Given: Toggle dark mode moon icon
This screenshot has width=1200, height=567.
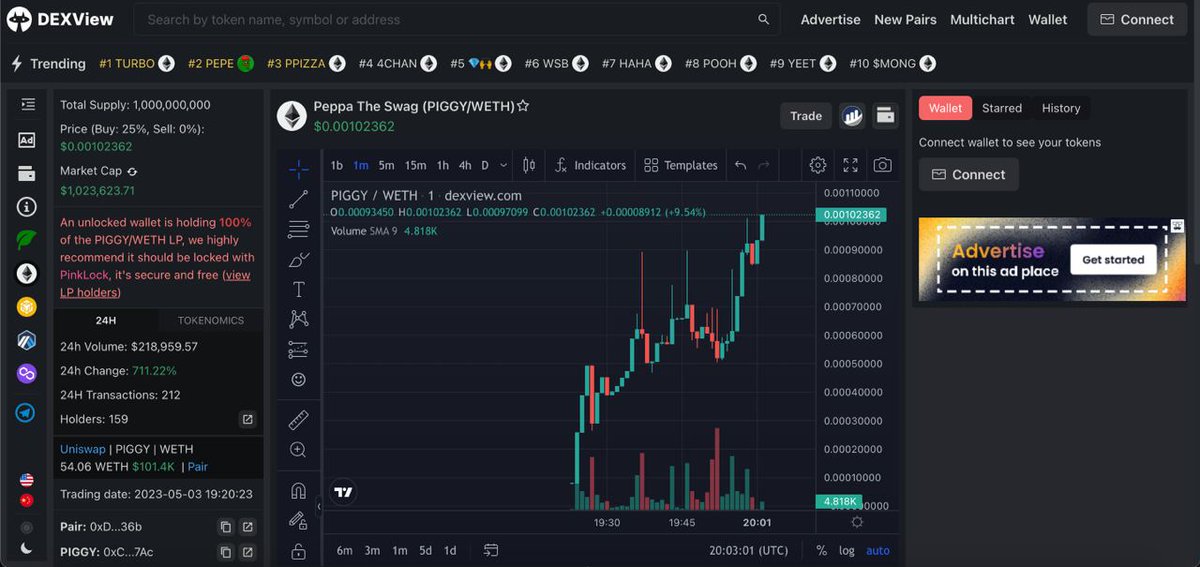Looking at the screenshot, I should 27,548.
